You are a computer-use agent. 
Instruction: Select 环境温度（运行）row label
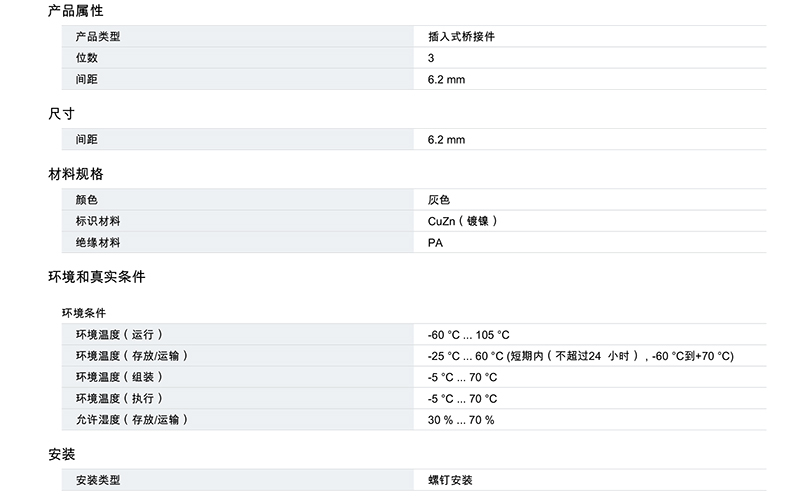[x=119, y=335]
